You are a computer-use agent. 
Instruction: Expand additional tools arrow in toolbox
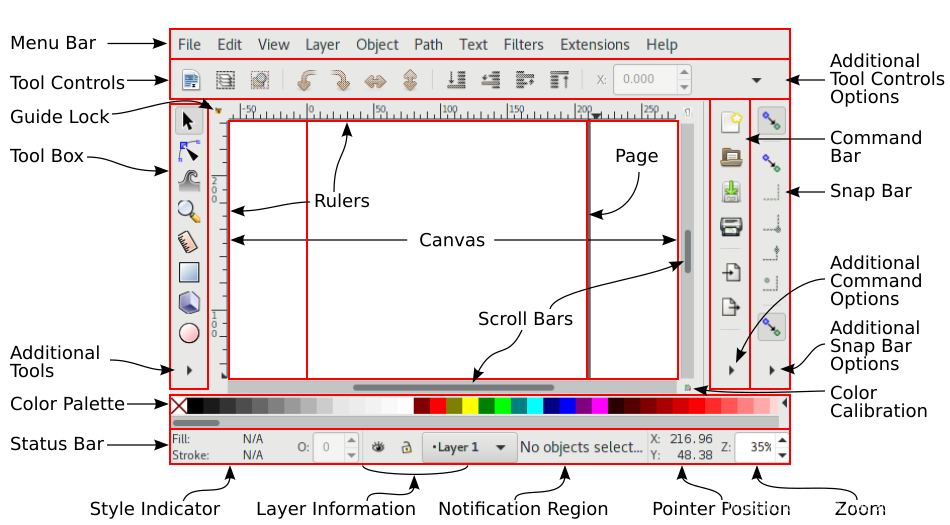click(x=189, y=370)
